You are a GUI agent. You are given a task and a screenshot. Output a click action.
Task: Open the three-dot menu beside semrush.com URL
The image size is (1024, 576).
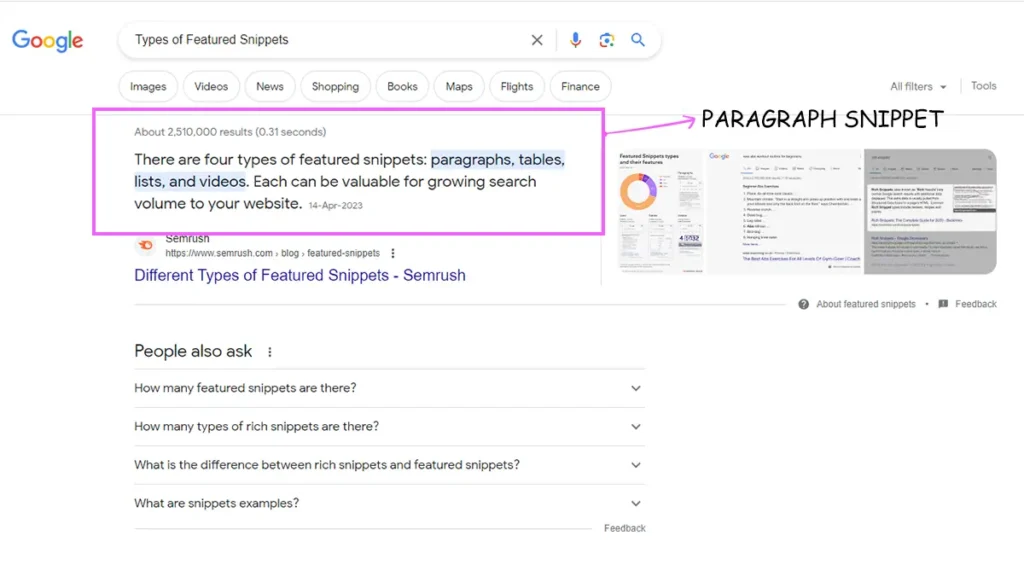coord(392,253)
